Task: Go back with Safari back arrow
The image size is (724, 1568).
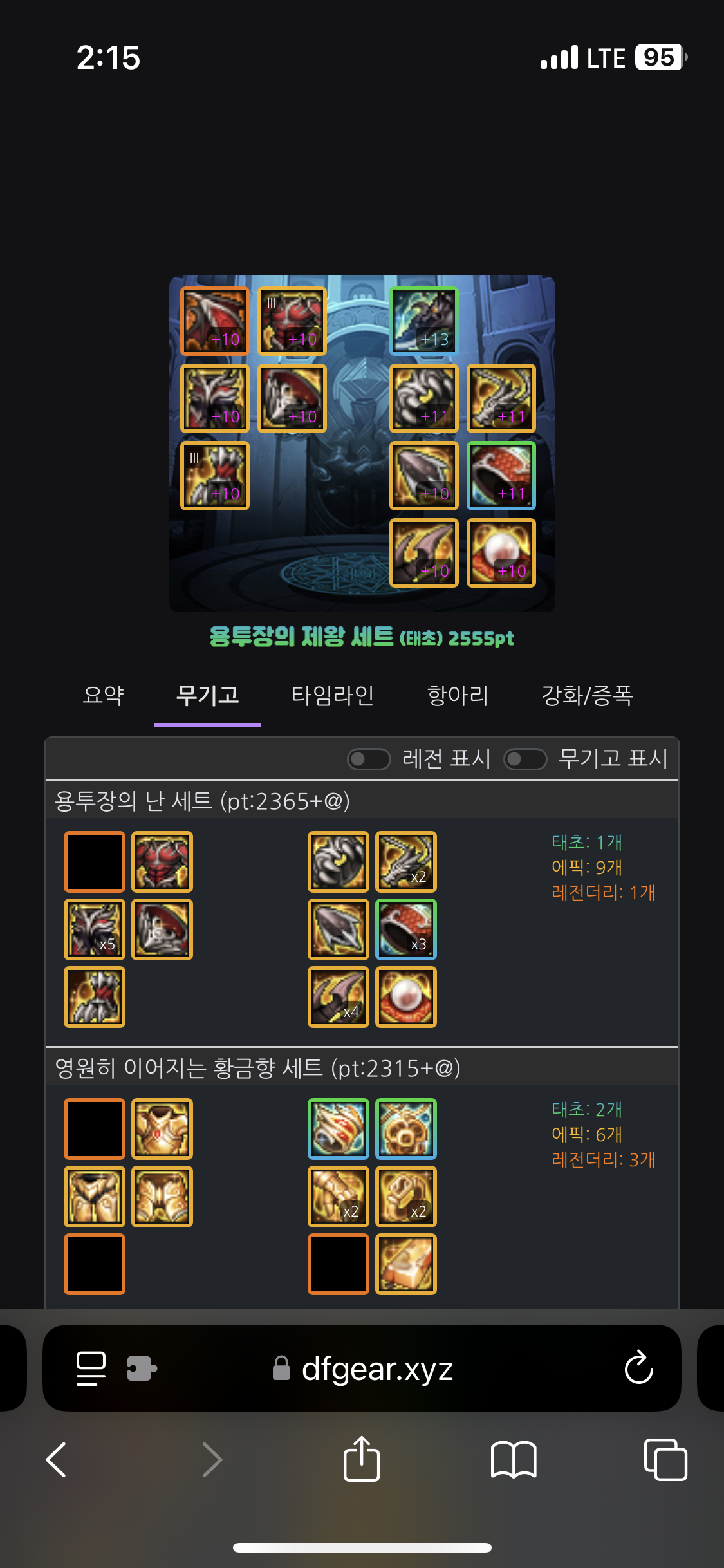Action: coord(56,1459)
